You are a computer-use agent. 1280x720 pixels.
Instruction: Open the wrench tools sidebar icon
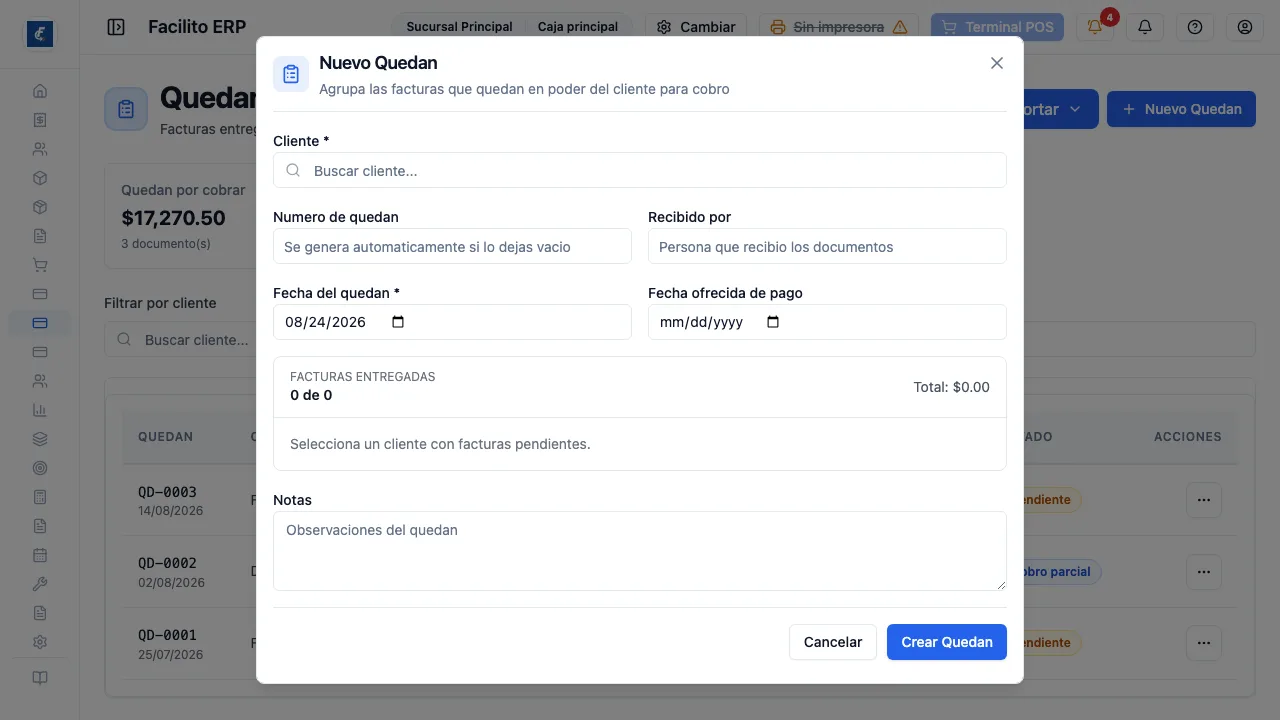(x=40, y=584)
